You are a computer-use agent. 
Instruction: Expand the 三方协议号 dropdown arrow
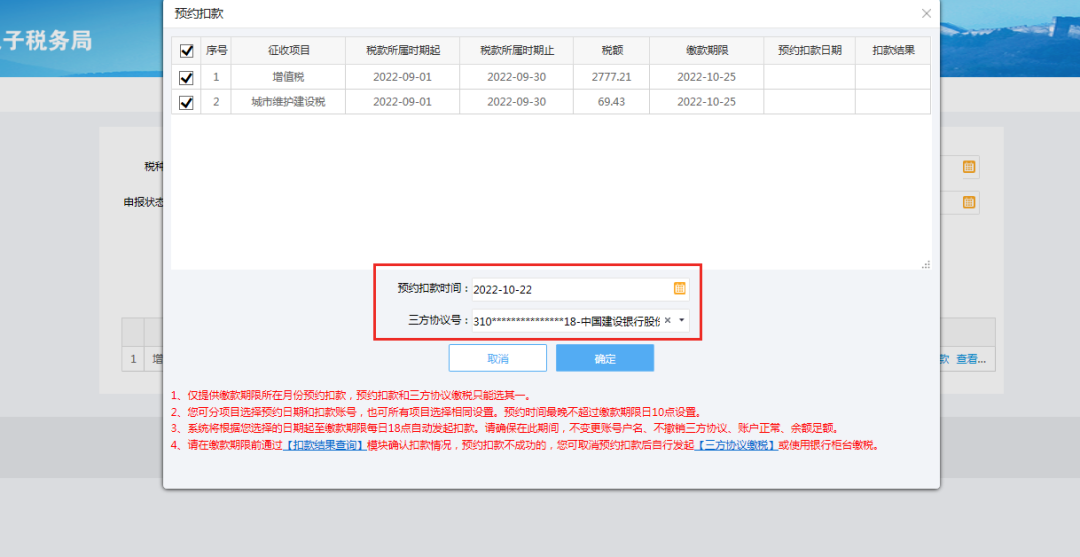pos(681,320)
